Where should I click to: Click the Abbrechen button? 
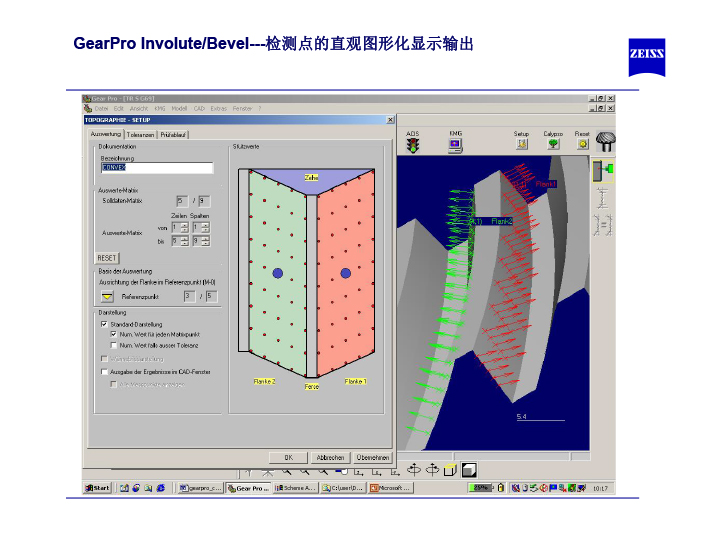(x=331, y=457)
